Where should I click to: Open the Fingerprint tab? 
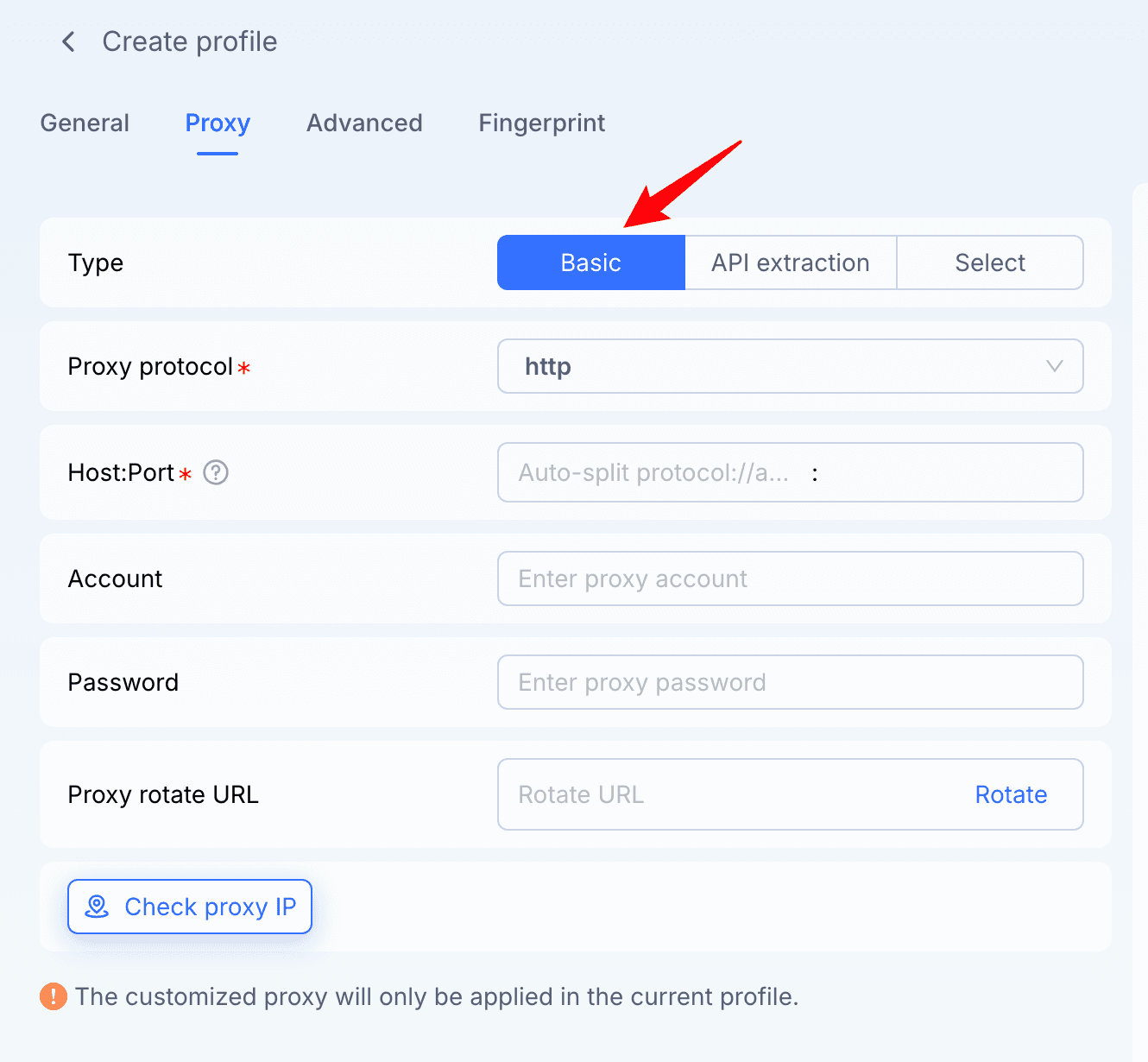tap(541, 123)
